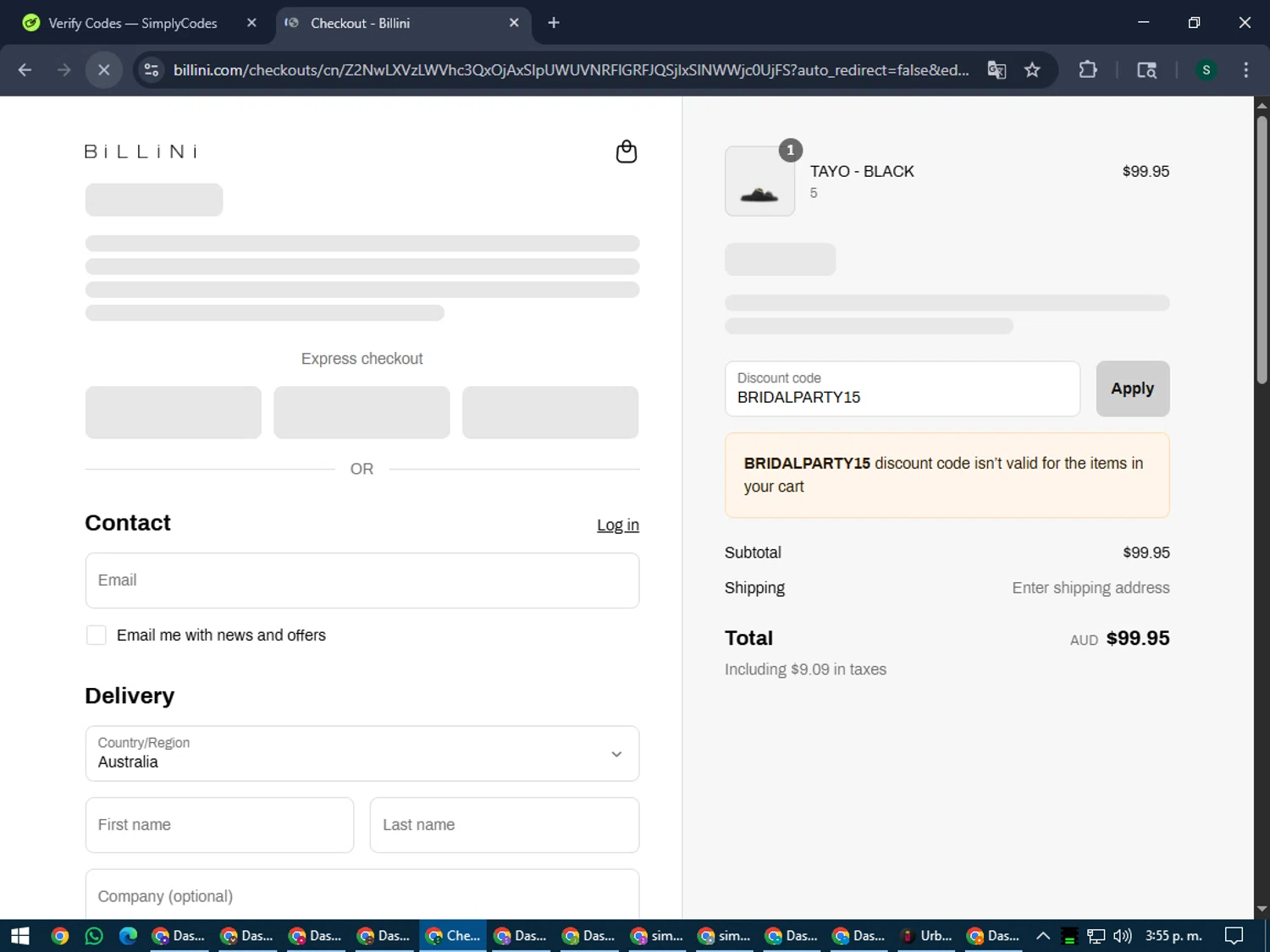Click the forward navigation arrow
Viewport: 1270px width, 952px height.
[64, 70]
